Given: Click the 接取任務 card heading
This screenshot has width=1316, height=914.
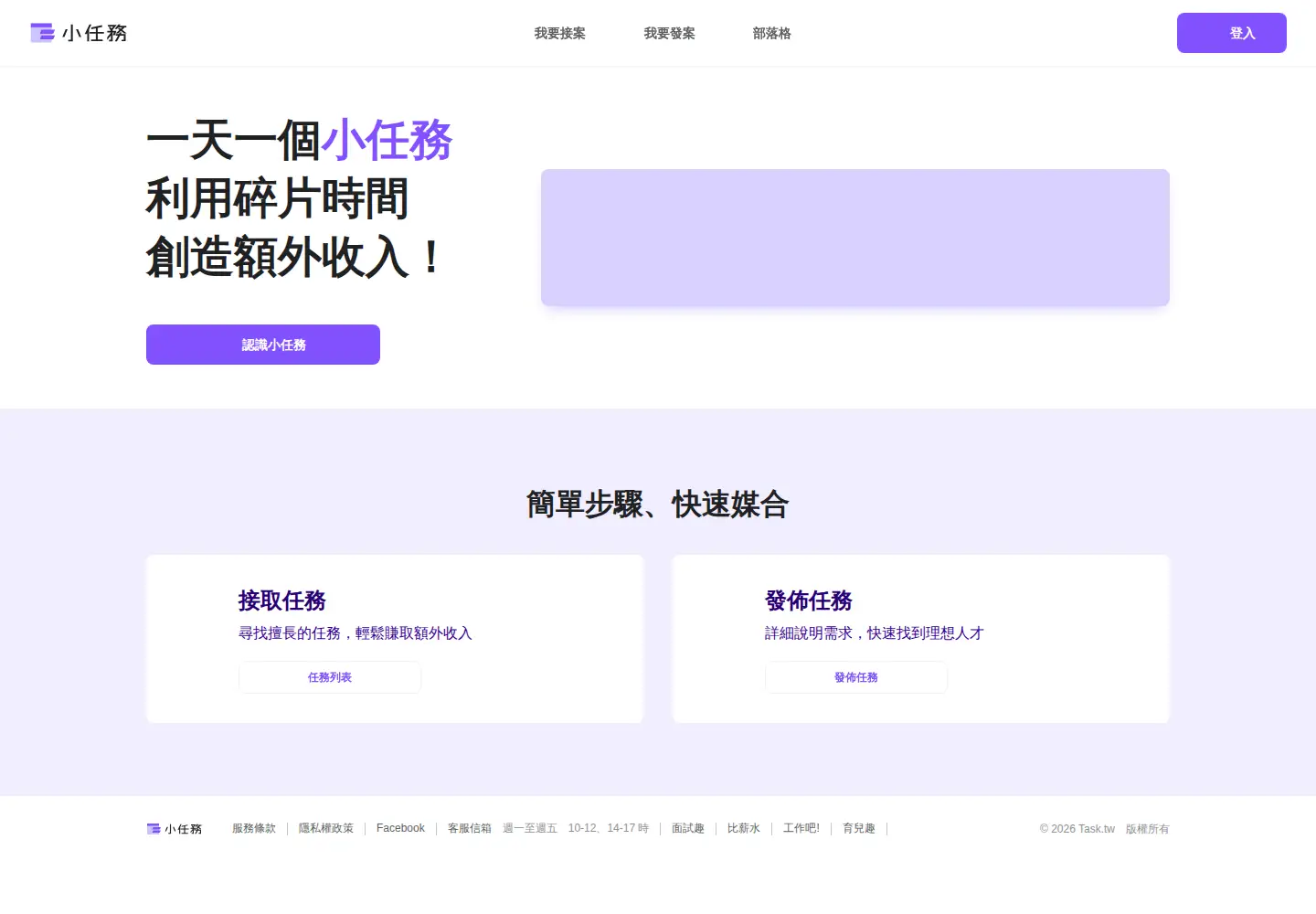Looking at the screenshot, I should coord(282,600).
